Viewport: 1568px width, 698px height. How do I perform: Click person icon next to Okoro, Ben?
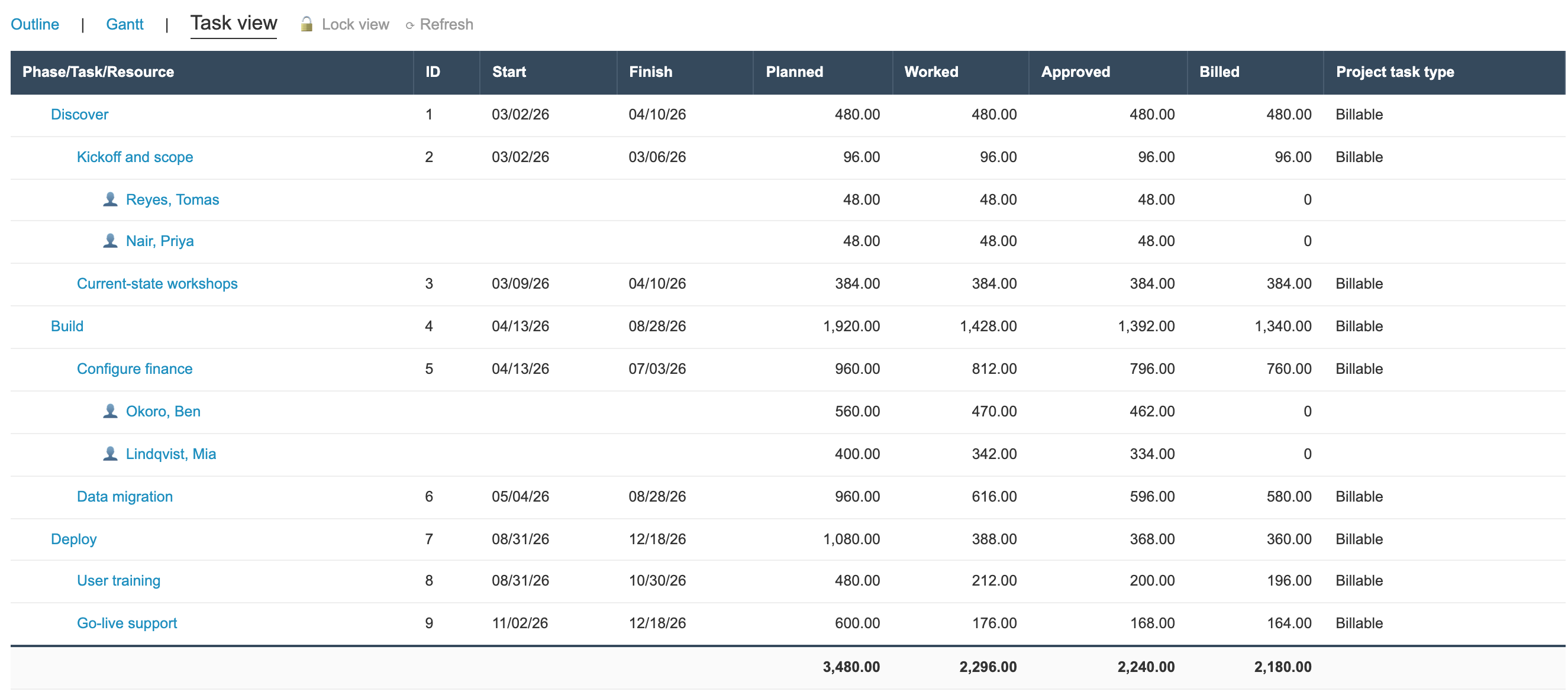point(110,411)
